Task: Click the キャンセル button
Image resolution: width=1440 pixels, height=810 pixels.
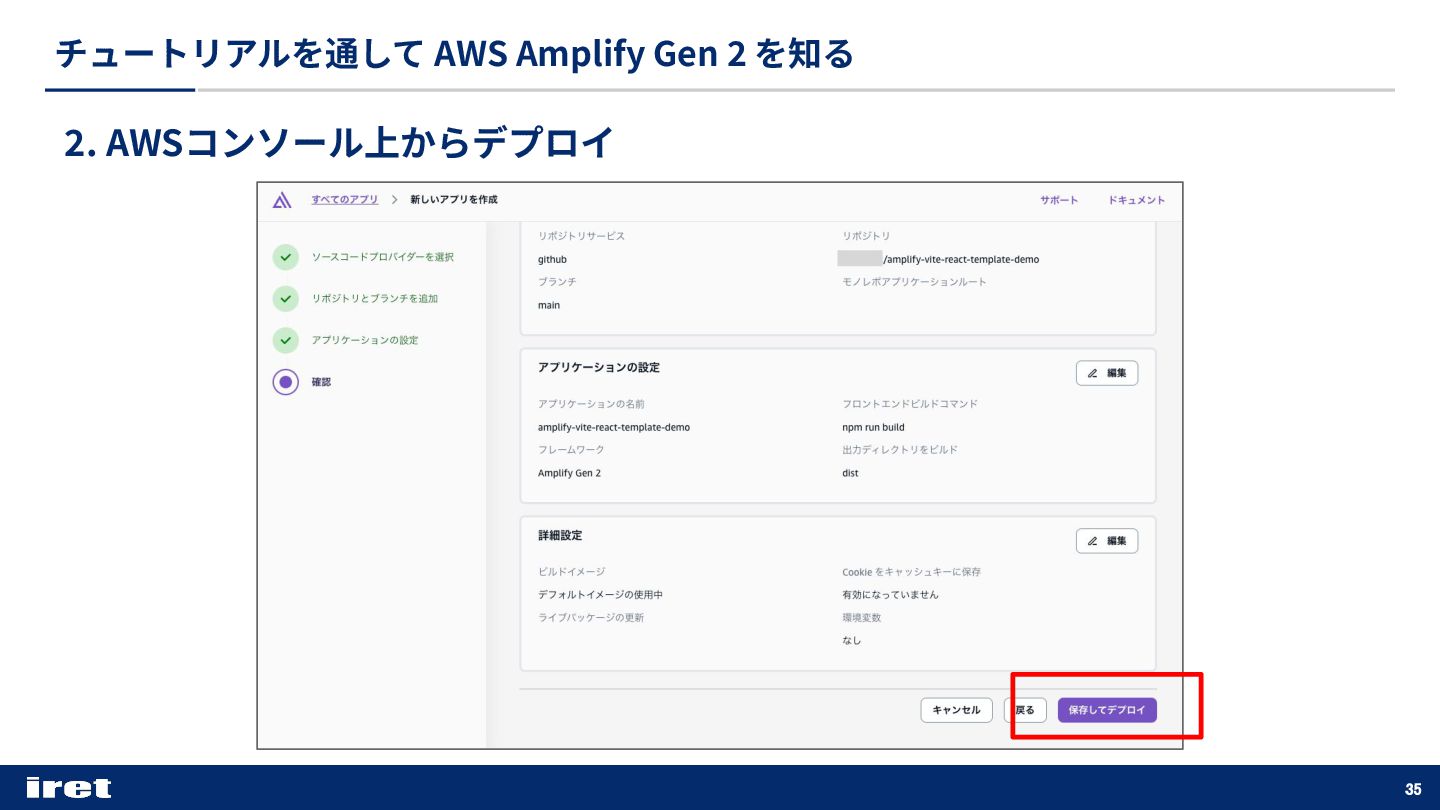Action: point(957,710)
